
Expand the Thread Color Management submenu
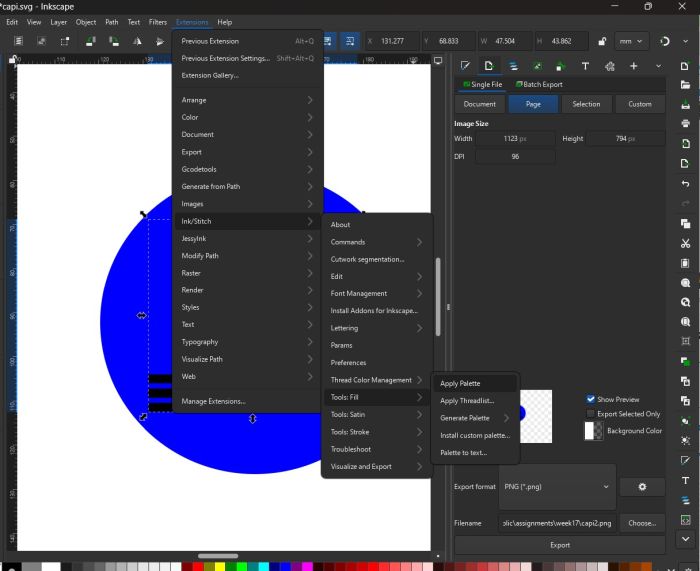376,380
